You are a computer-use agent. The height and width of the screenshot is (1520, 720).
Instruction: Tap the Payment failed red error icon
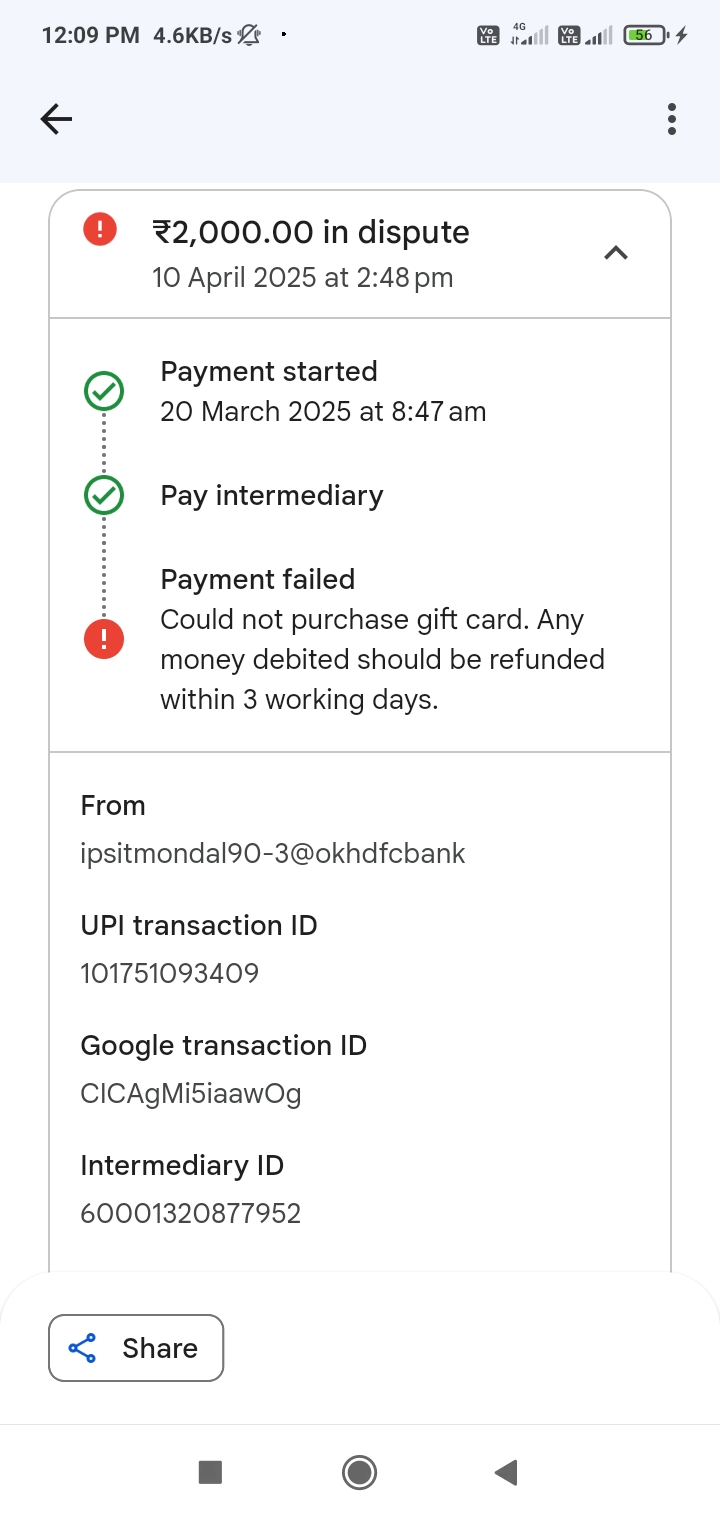104,639
